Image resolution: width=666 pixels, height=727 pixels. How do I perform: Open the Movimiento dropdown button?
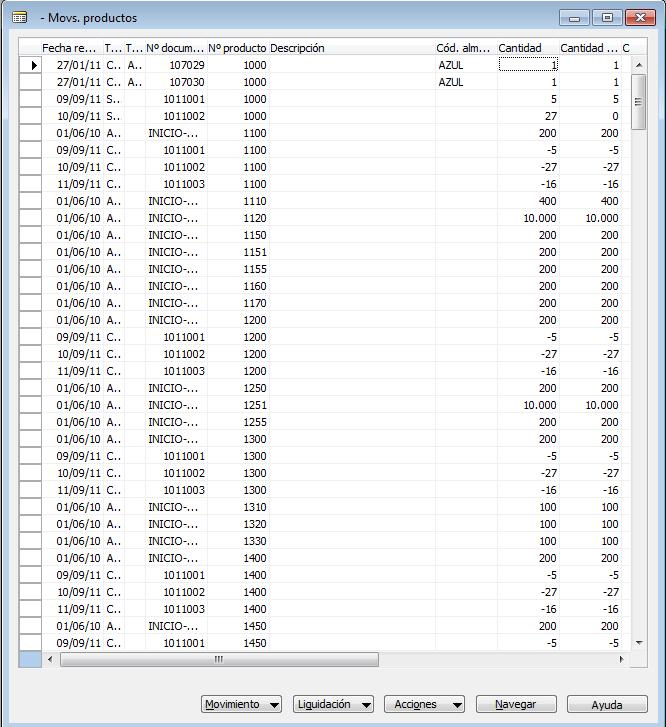point(241,704)
